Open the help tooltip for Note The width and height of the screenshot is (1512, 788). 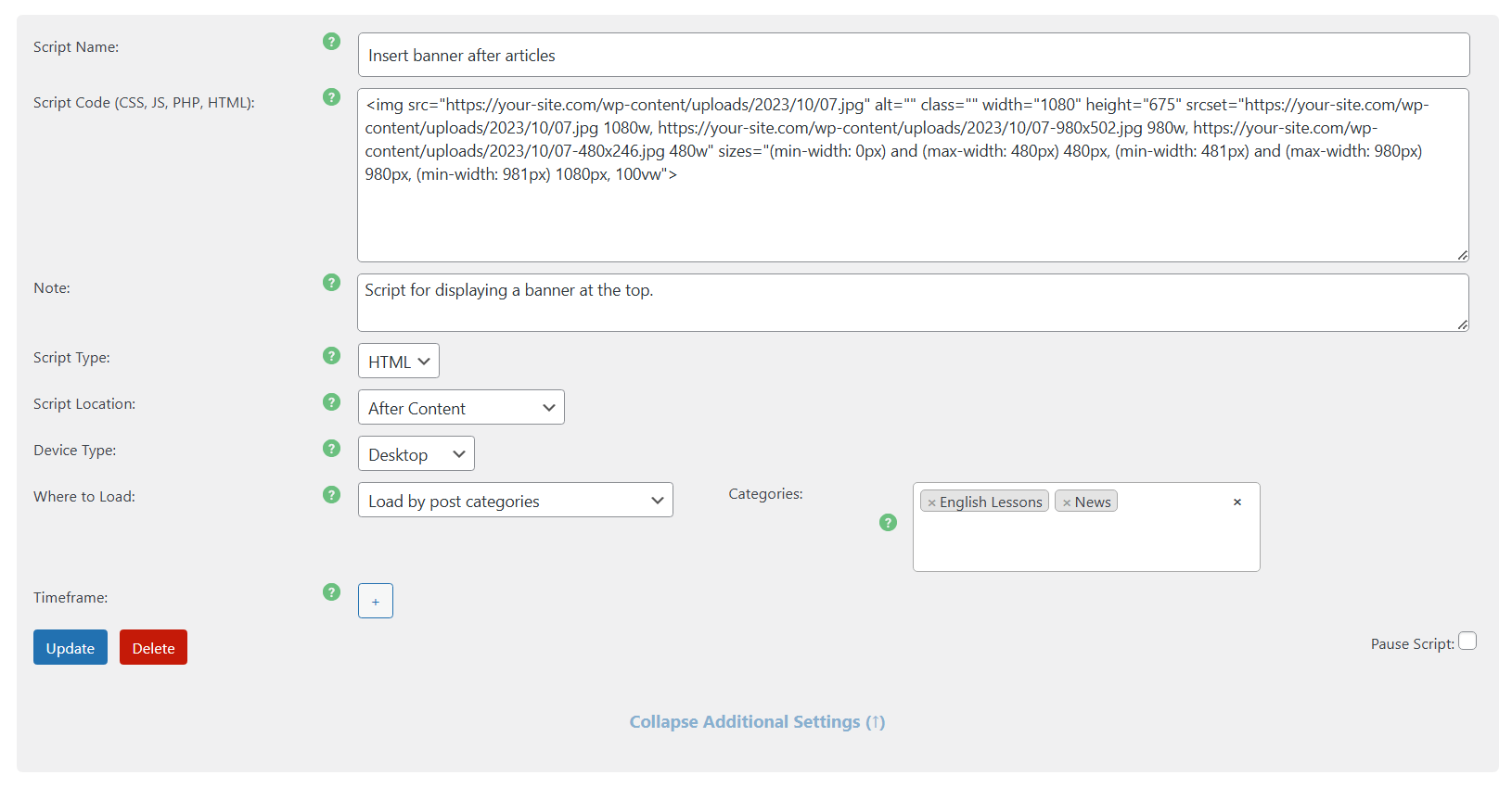[x=331, y=283]
